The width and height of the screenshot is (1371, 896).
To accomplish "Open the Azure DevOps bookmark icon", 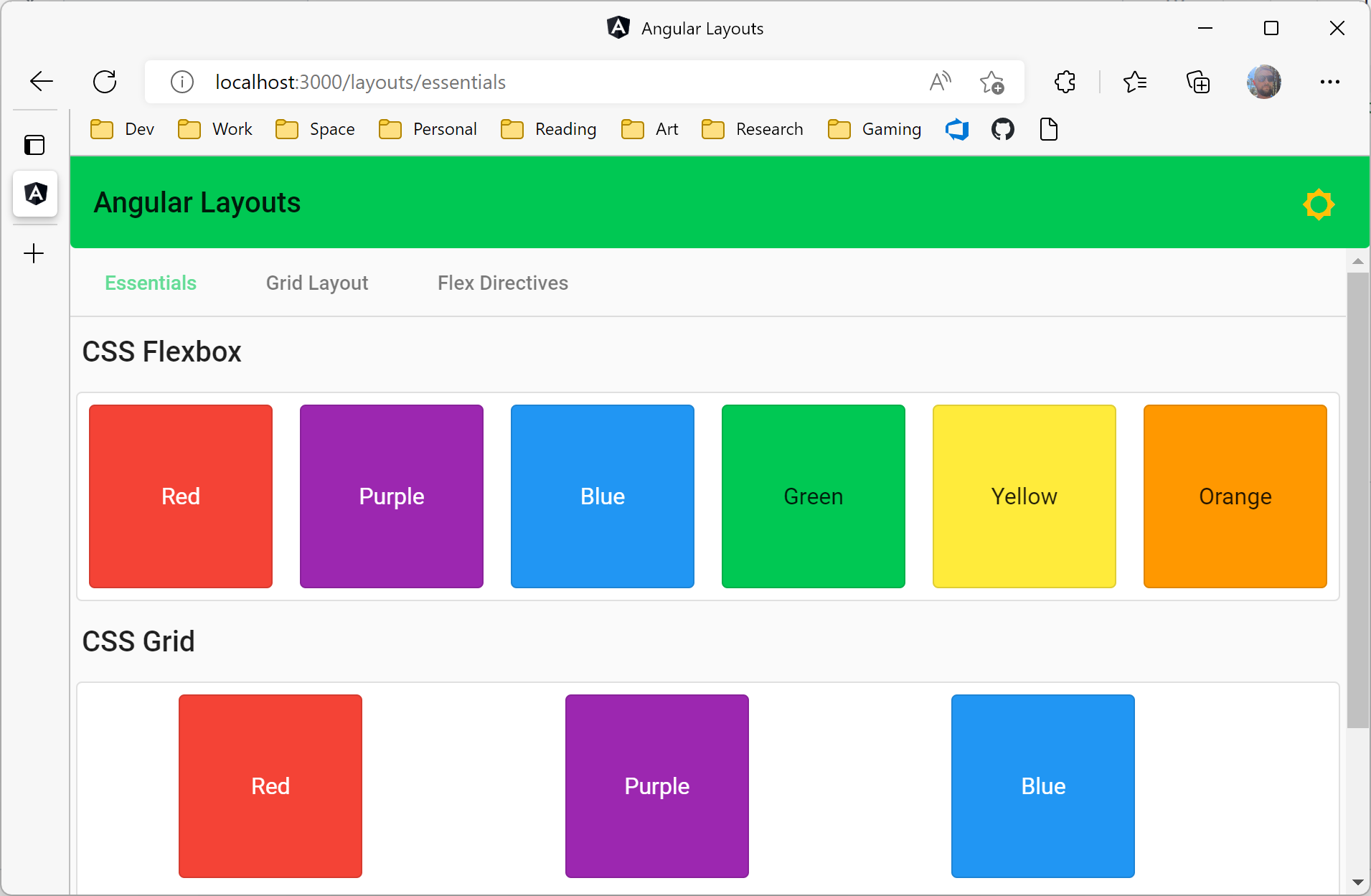I will click(x=956, y=129).
